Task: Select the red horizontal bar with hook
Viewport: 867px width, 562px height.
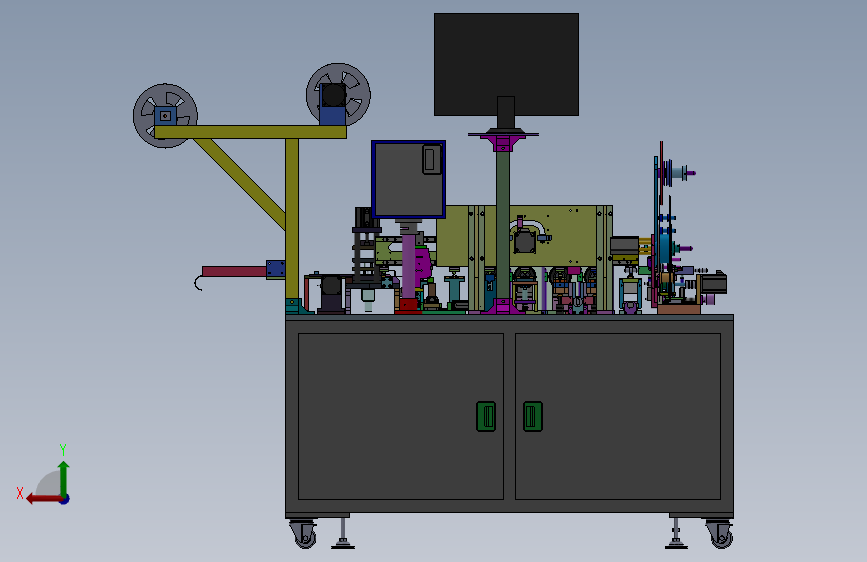Action: 233,272
